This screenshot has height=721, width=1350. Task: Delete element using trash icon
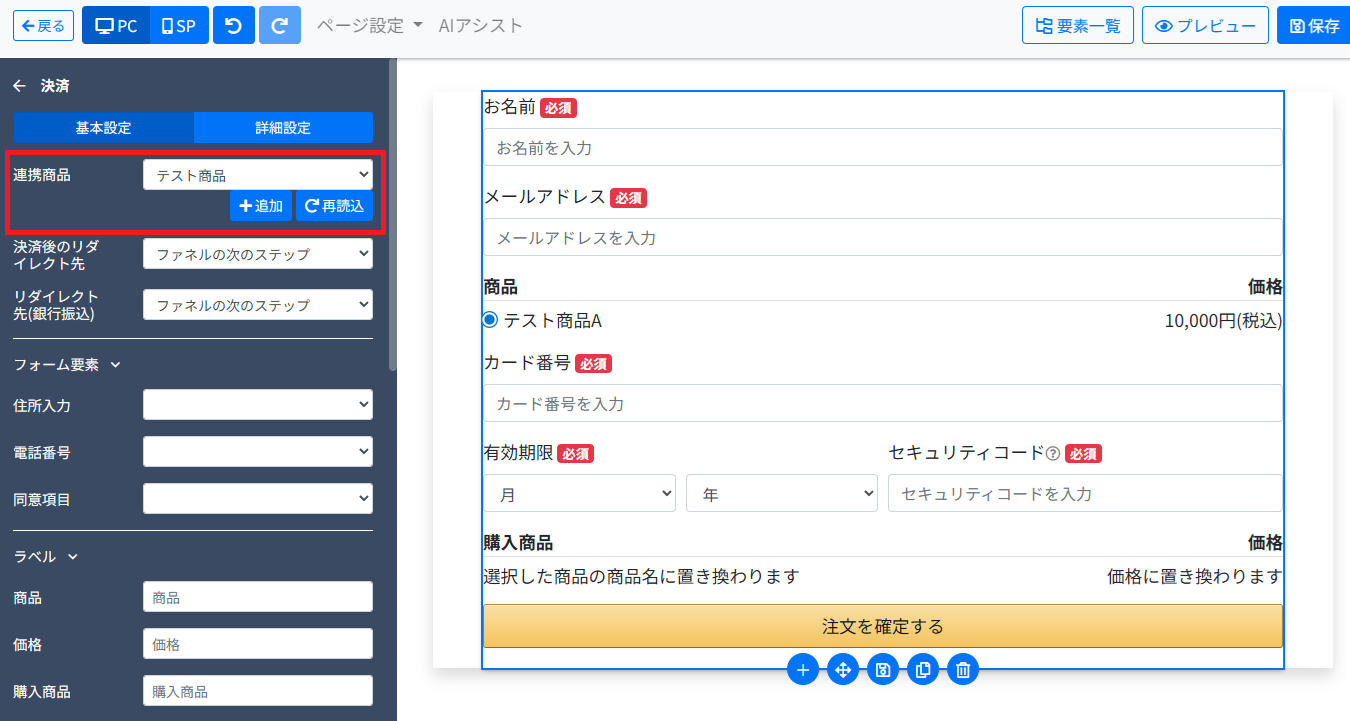[x=963, y=669]
